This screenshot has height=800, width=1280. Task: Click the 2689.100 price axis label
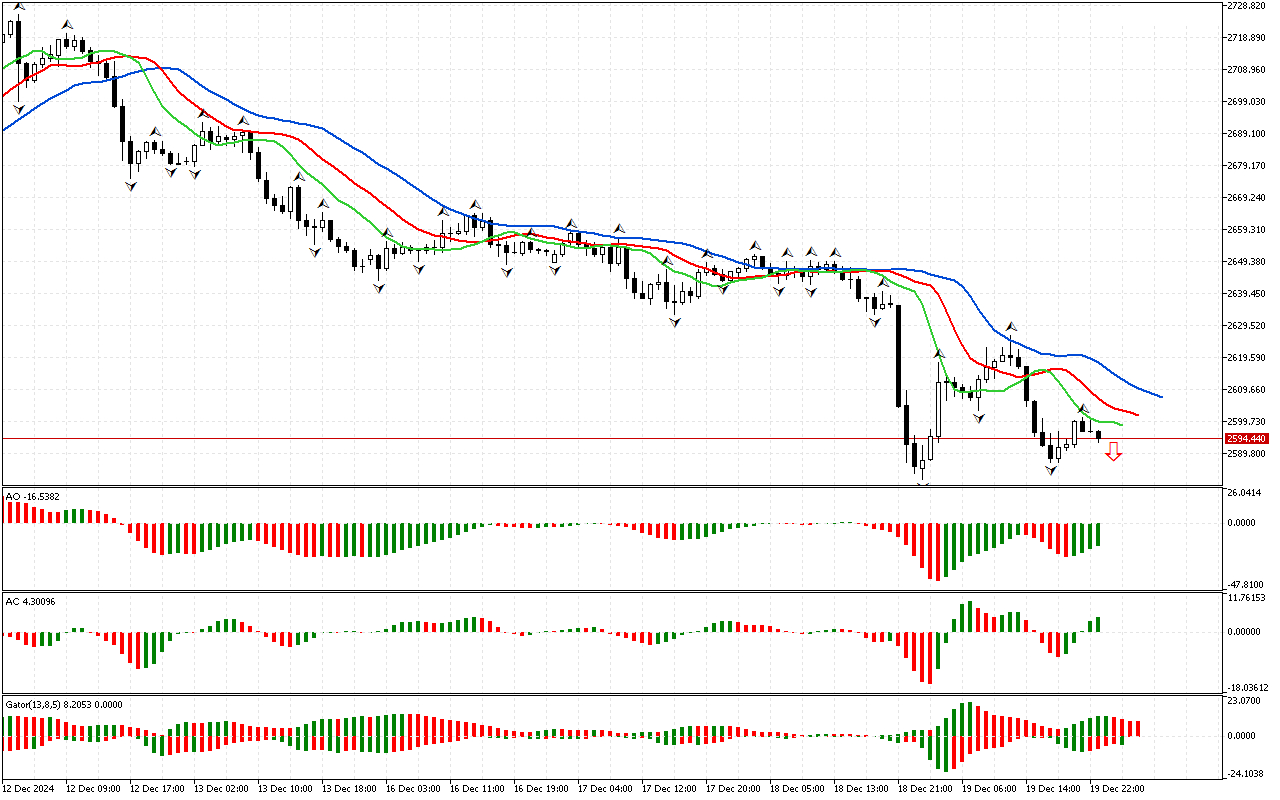(1248, 134)
